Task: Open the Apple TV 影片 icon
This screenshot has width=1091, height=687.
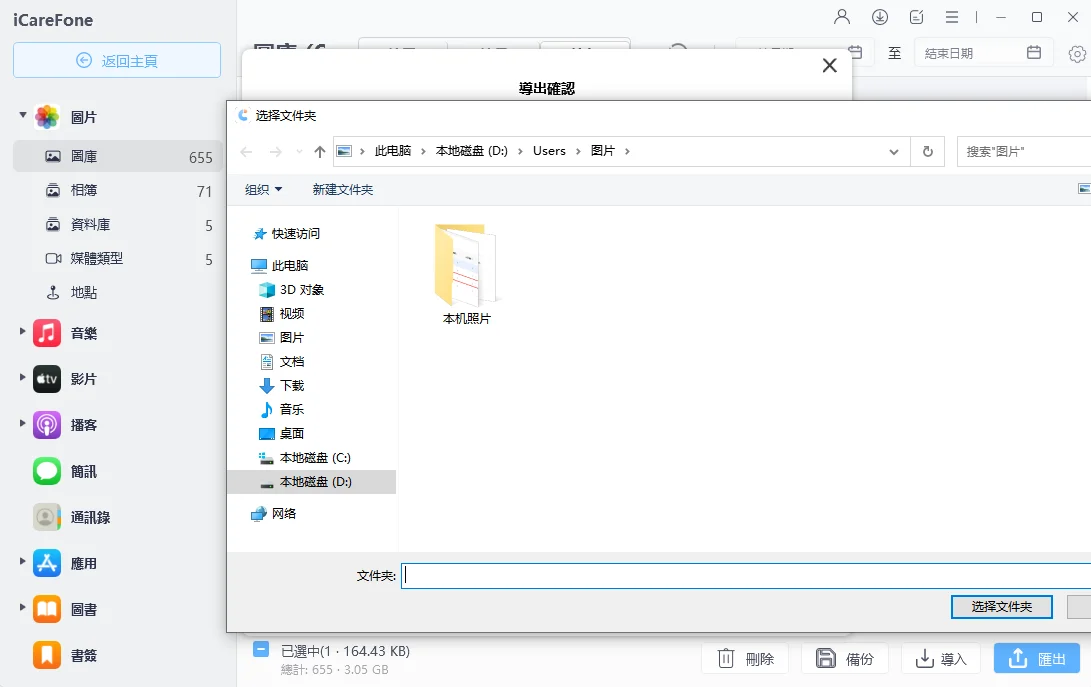Action: [x=47, y=379]
